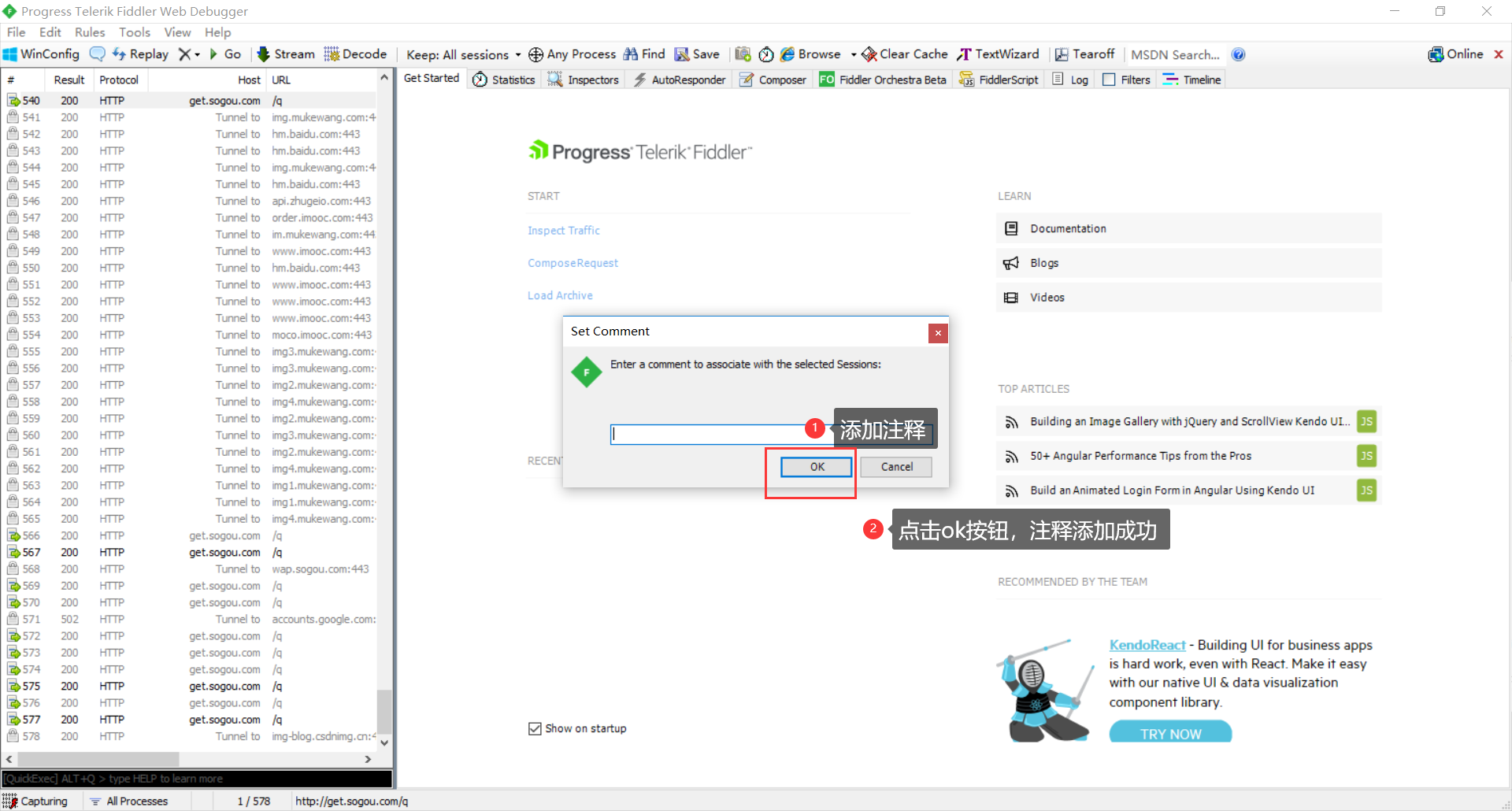
Task: Click the TRY NOW button
Action: coord(1170,733)
